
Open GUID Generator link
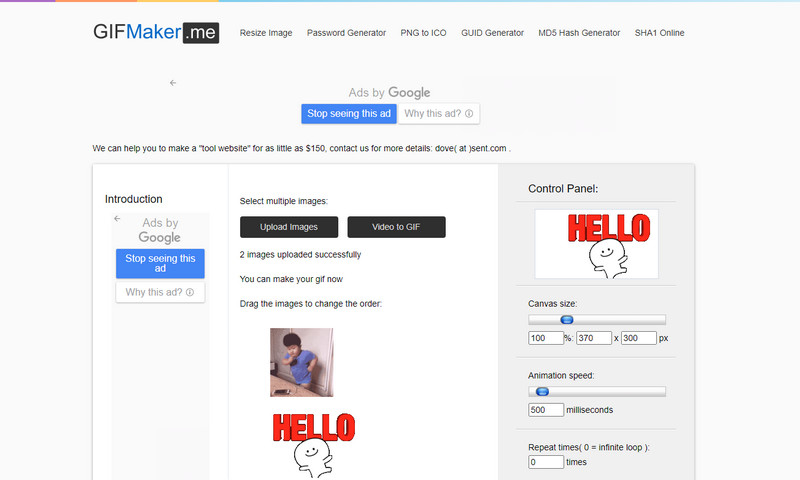492,33
